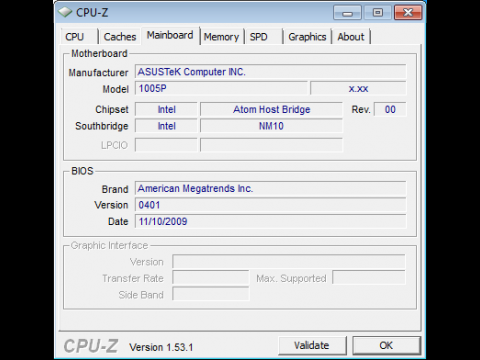This screenshot has width=480, height=360.
Task: Click the CPU-Z title bar icon
Action: coord(65,12)
